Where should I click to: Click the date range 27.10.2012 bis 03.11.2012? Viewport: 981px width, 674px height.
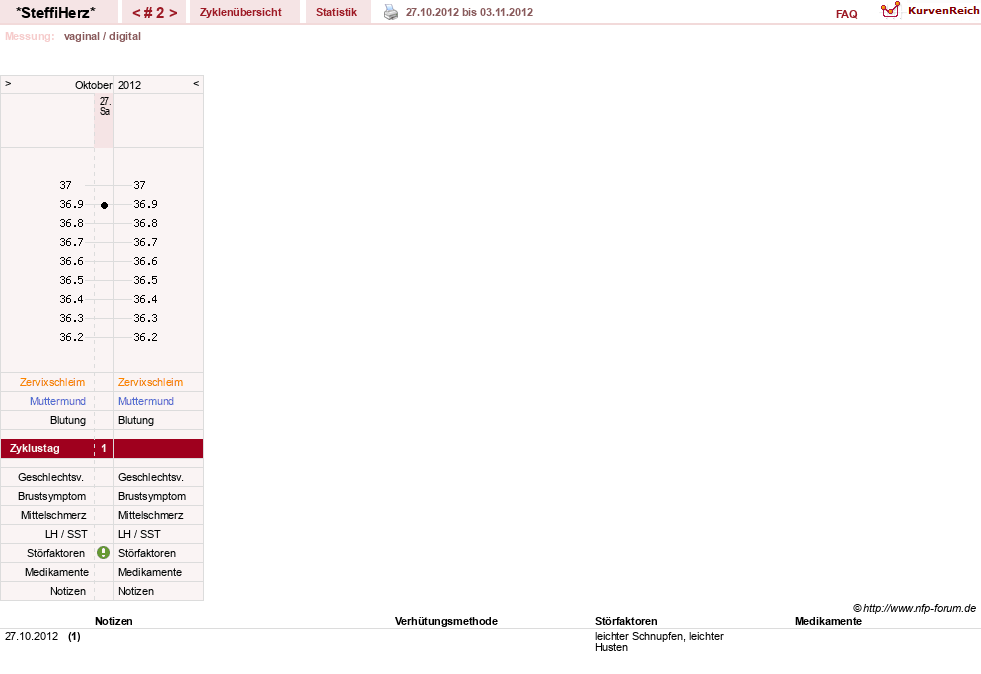coord(469,12)
